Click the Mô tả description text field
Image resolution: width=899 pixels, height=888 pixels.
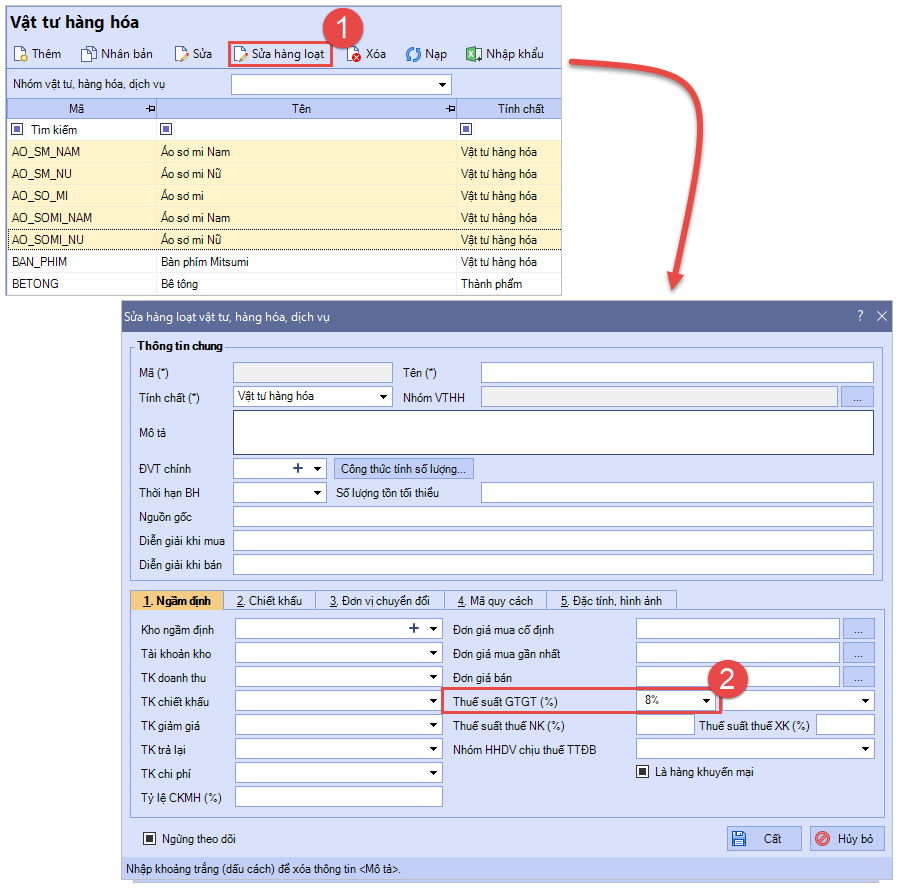click(553, 432)
